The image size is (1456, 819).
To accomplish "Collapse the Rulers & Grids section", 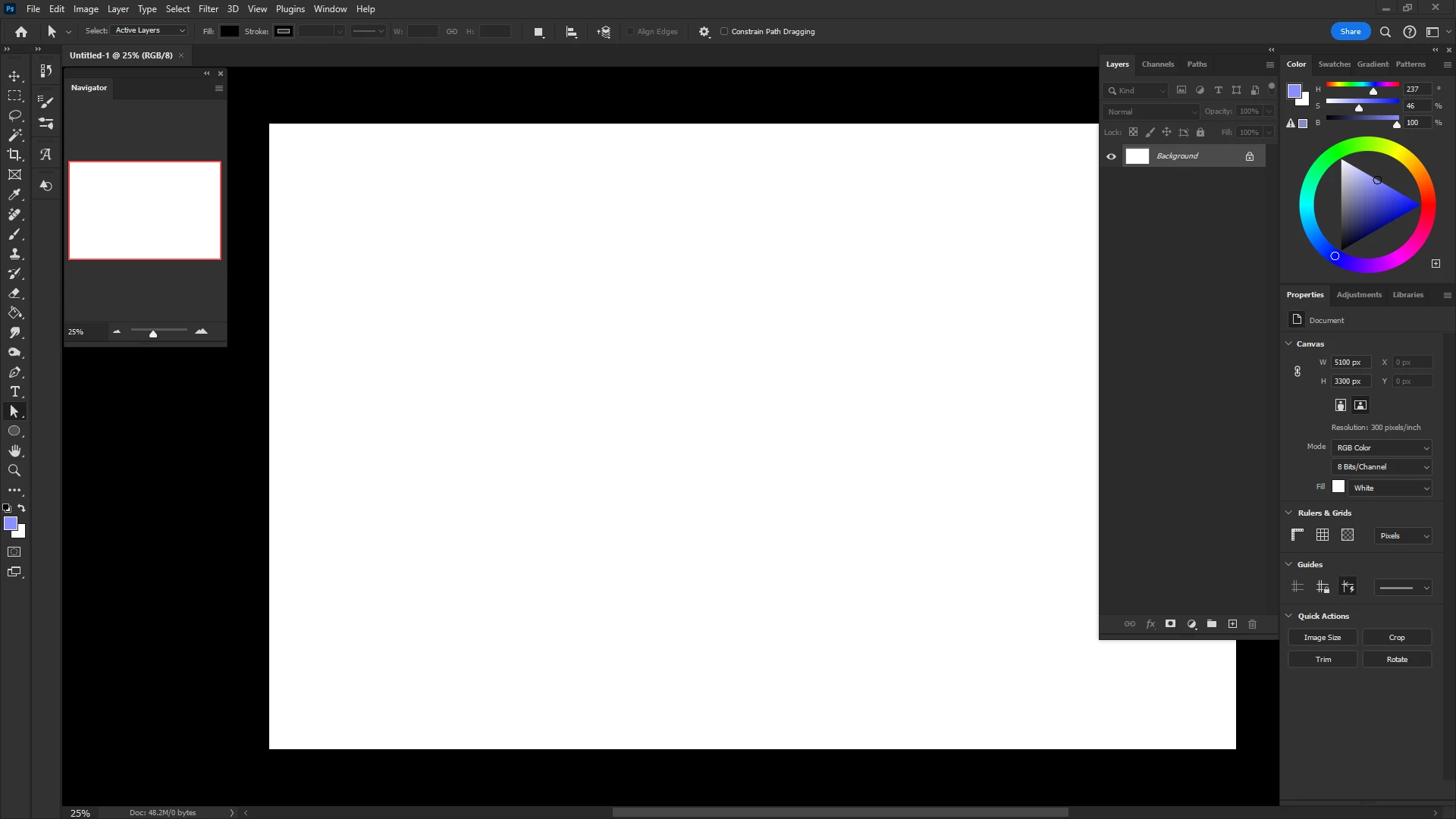I will 1288,513.
